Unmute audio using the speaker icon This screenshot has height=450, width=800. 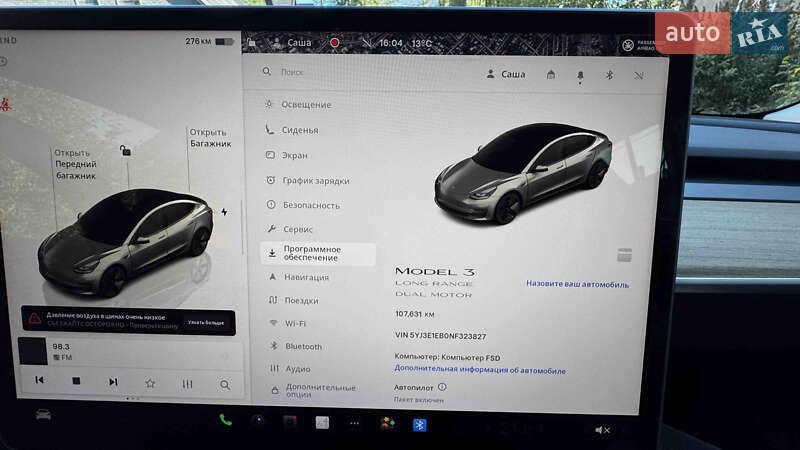point(602,430)
